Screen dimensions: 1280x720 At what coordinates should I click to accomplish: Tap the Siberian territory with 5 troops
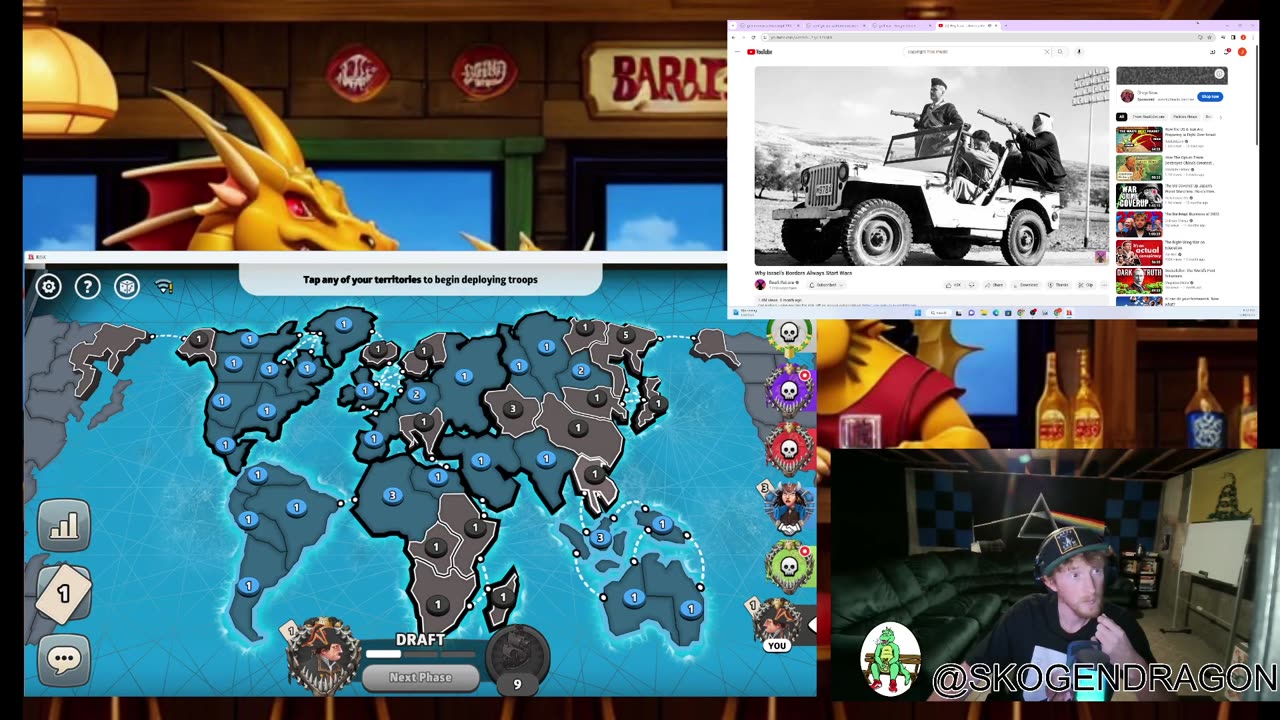[x=625, y=336]
